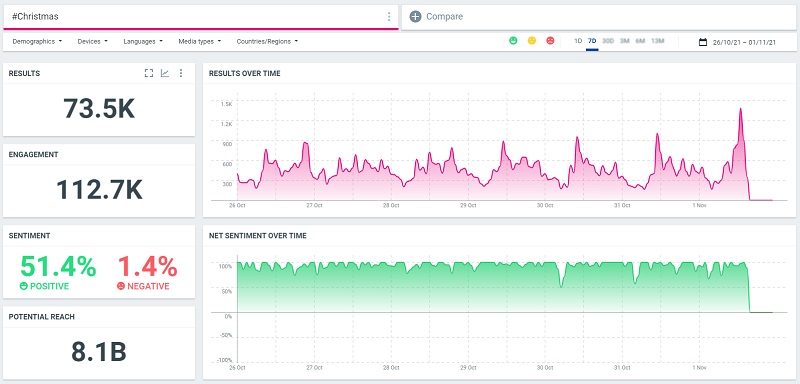This screenshot has width=800, height=384.
Task: Click the tallest 1 Nov peak in results chart
Action: pos(740,110)
